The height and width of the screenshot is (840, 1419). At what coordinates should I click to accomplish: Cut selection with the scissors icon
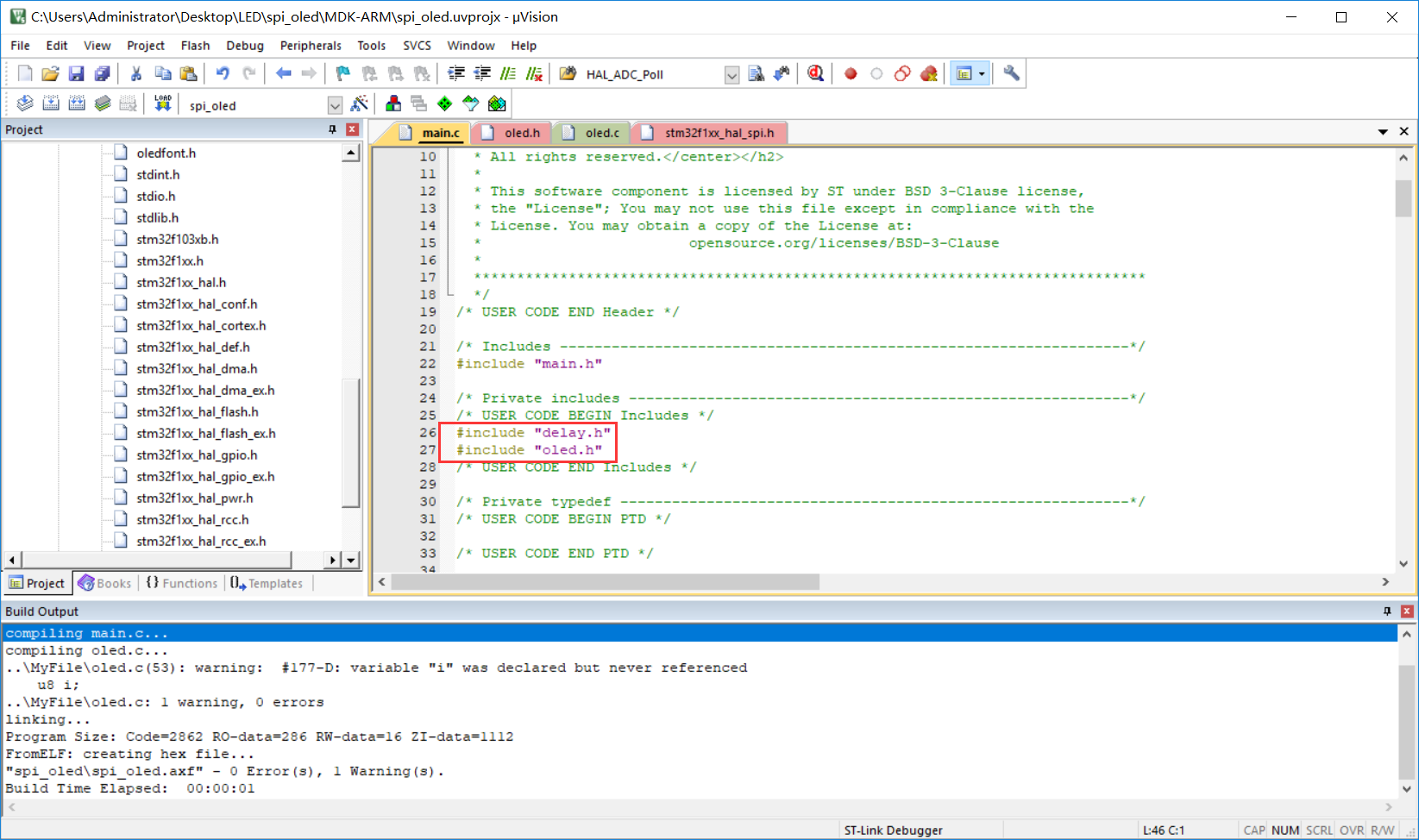136,74
